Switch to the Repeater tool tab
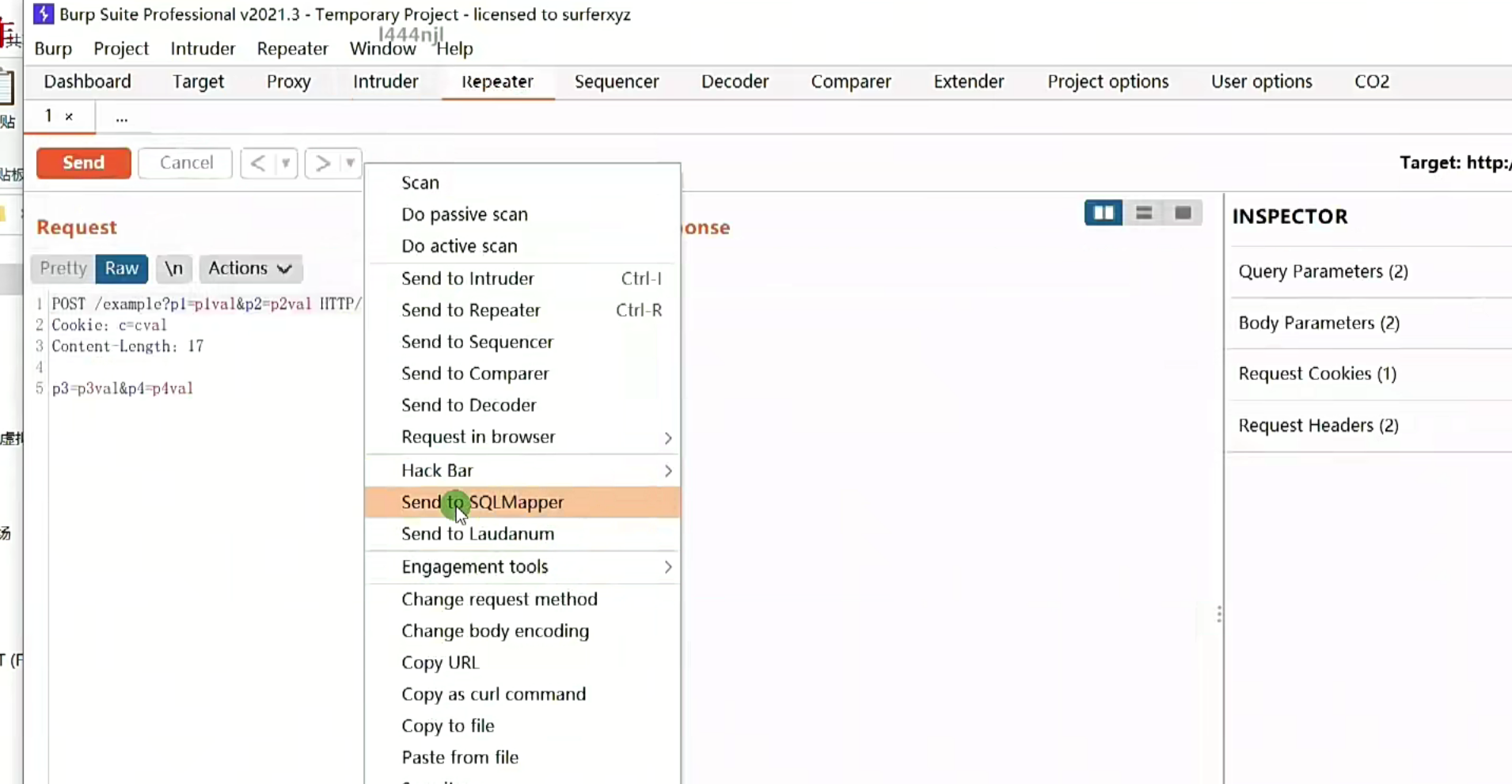The height and width of the screenshot is (784, 1512). point(497,81)
